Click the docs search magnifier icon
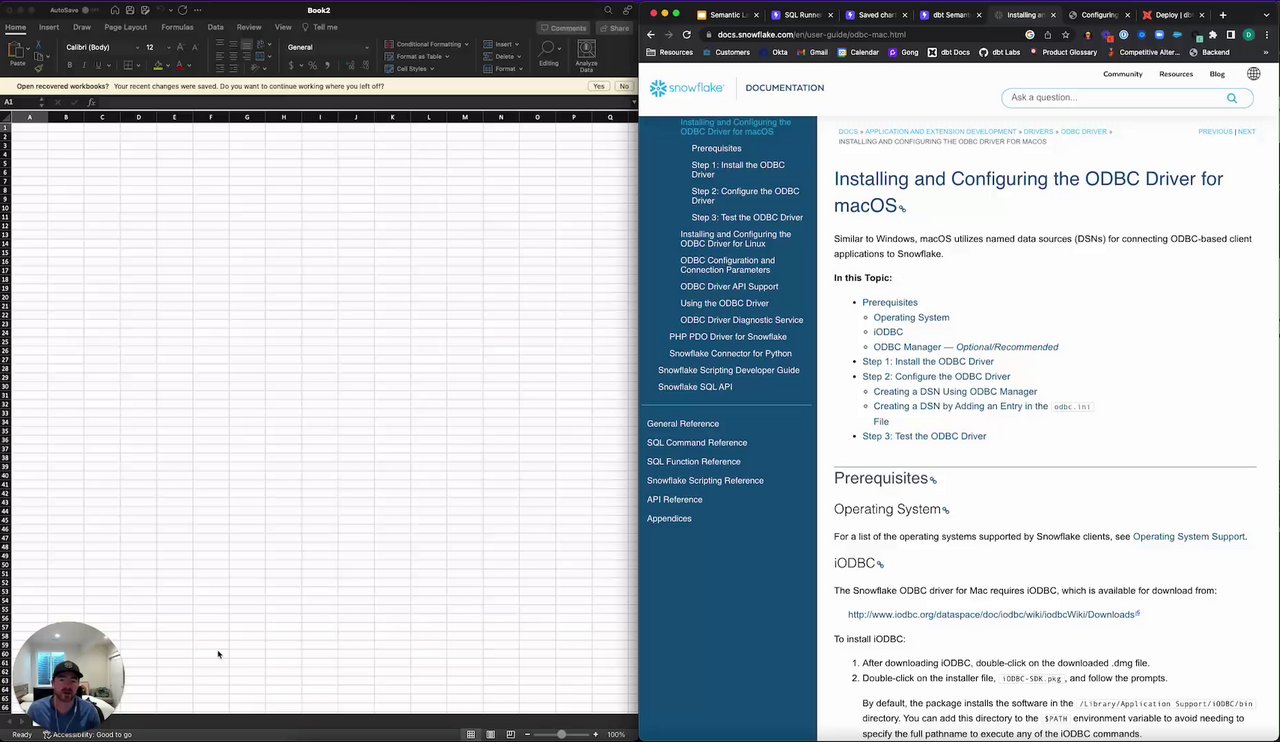This screenshot has width=1280, height=742. click(1232, 98)
